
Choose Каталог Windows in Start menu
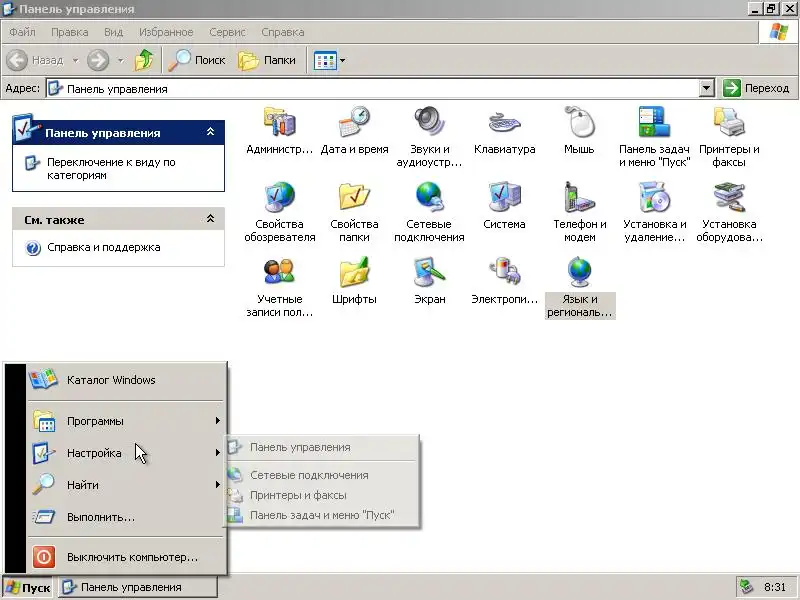[x=126, y=380]
